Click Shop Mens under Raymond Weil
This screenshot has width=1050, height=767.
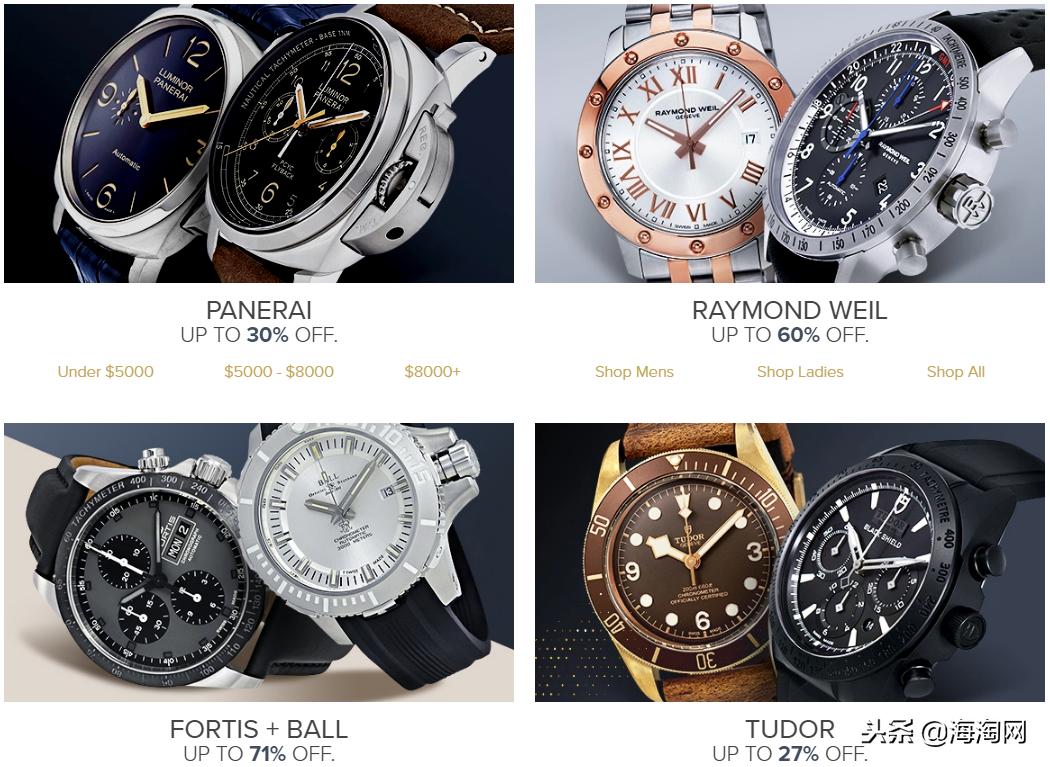click(634, 372)
